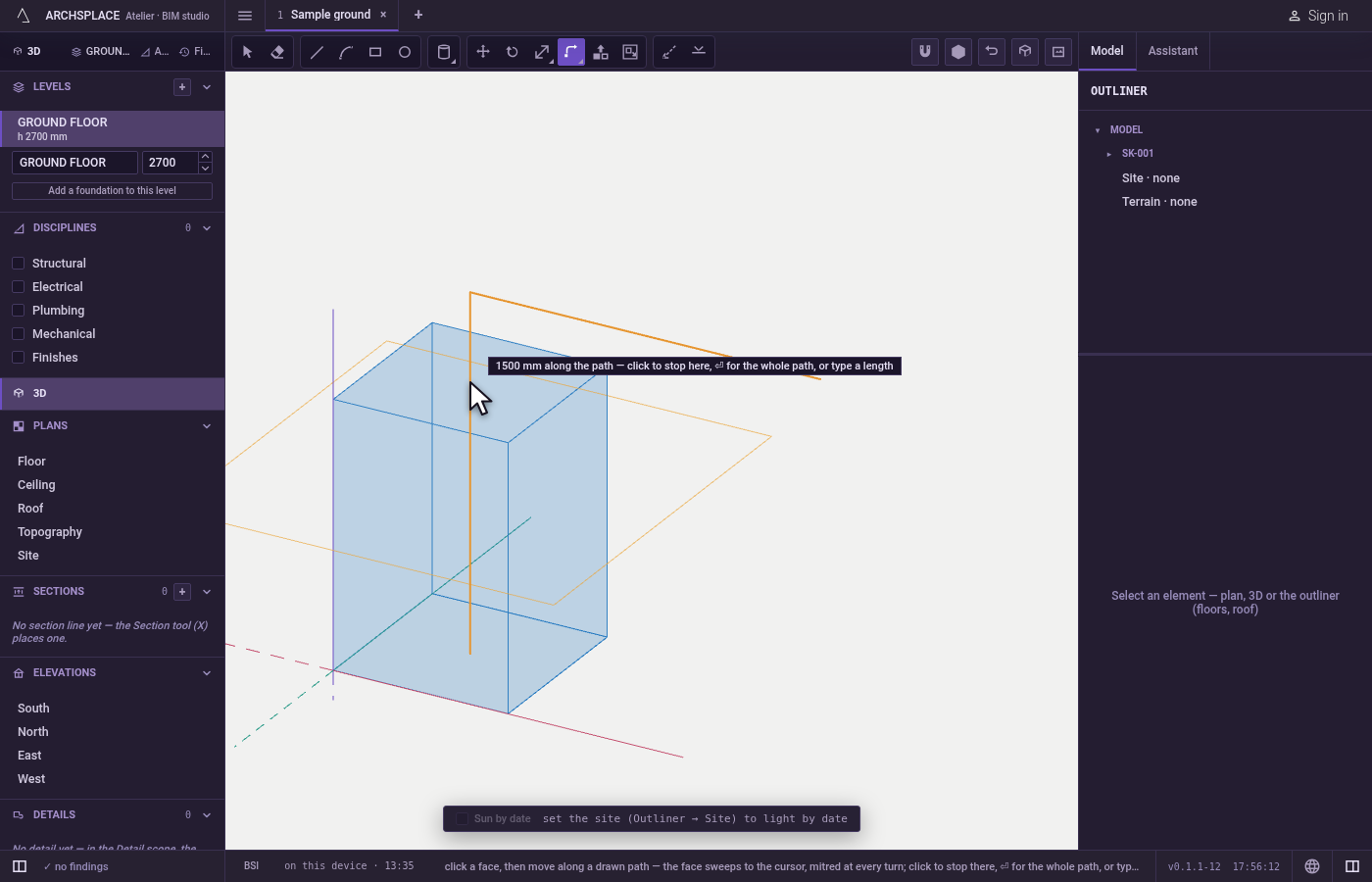1372x882 pixels.
Task: Select the Scale tool
Action: click(542, 52)
